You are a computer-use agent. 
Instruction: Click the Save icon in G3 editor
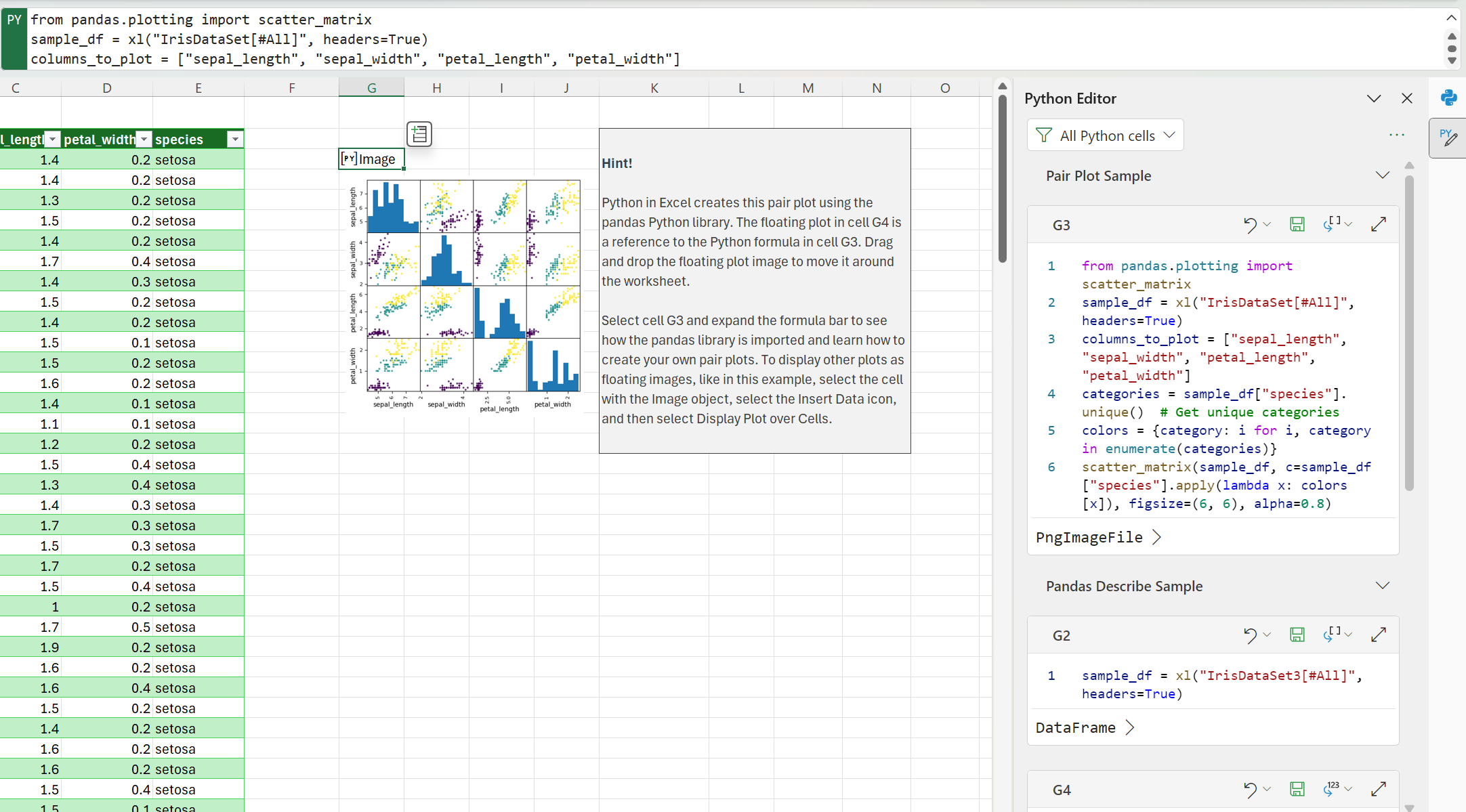(1297, 224)
